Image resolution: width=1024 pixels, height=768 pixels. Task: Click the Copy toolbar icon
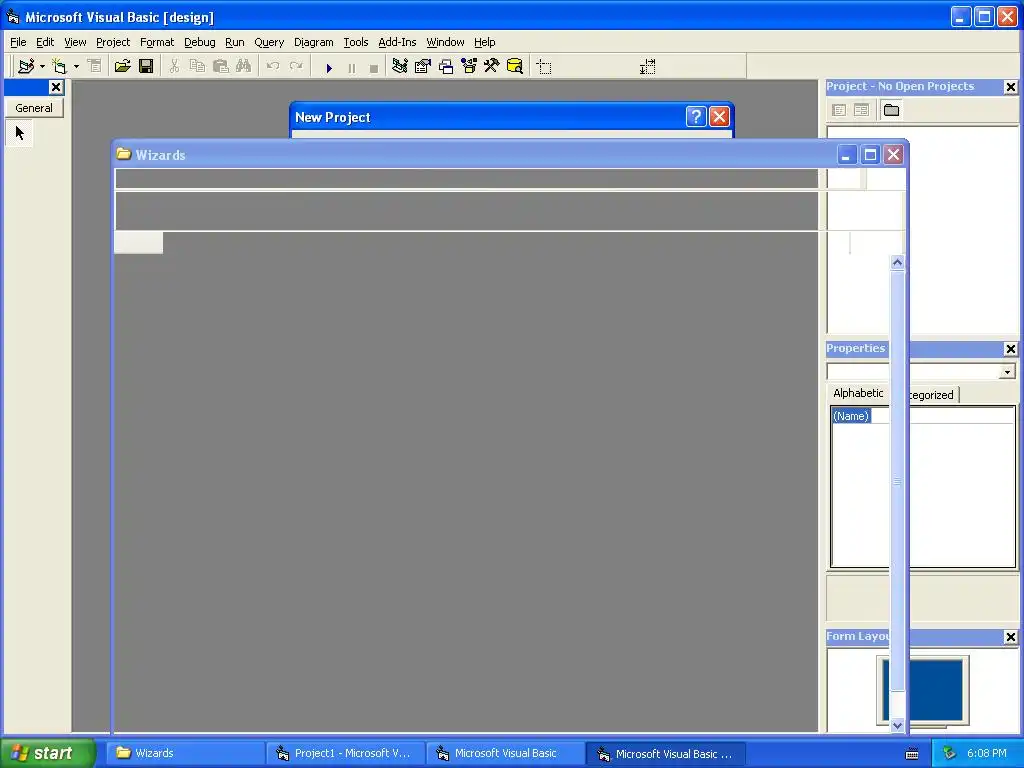197,66
